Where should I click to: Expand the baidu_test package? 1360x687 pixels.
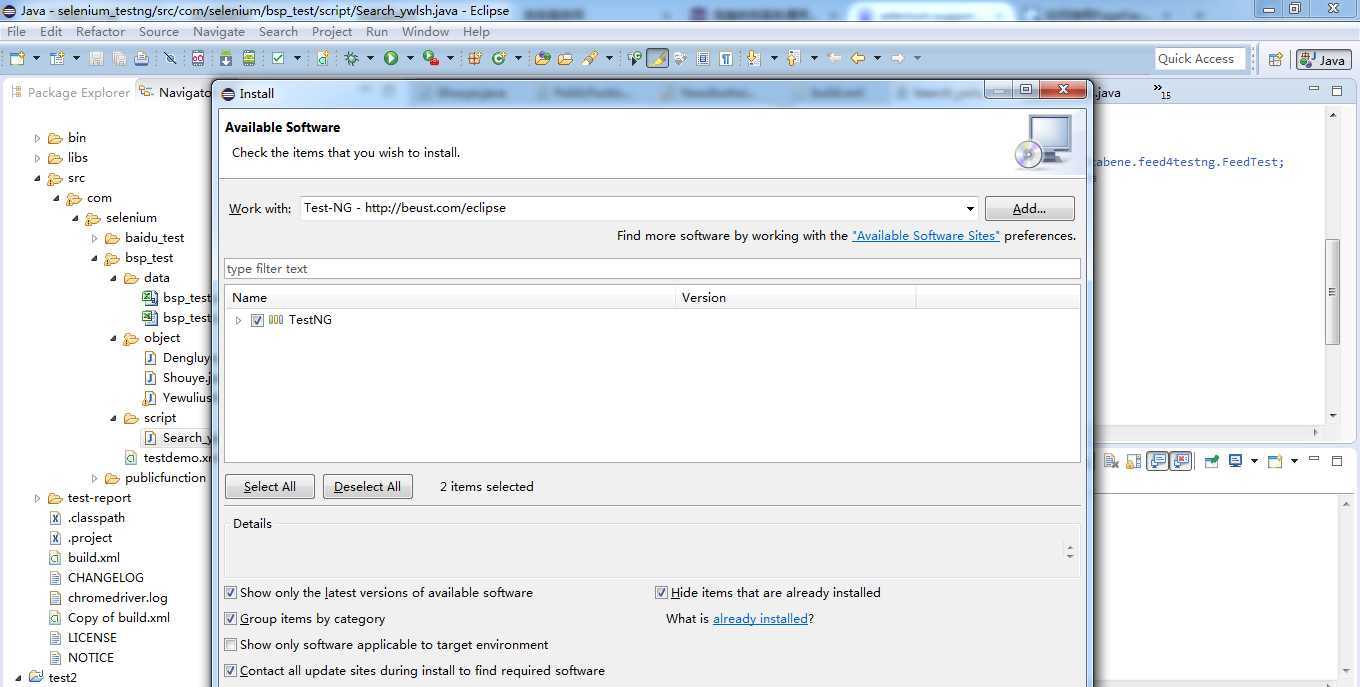click(95, 238)
